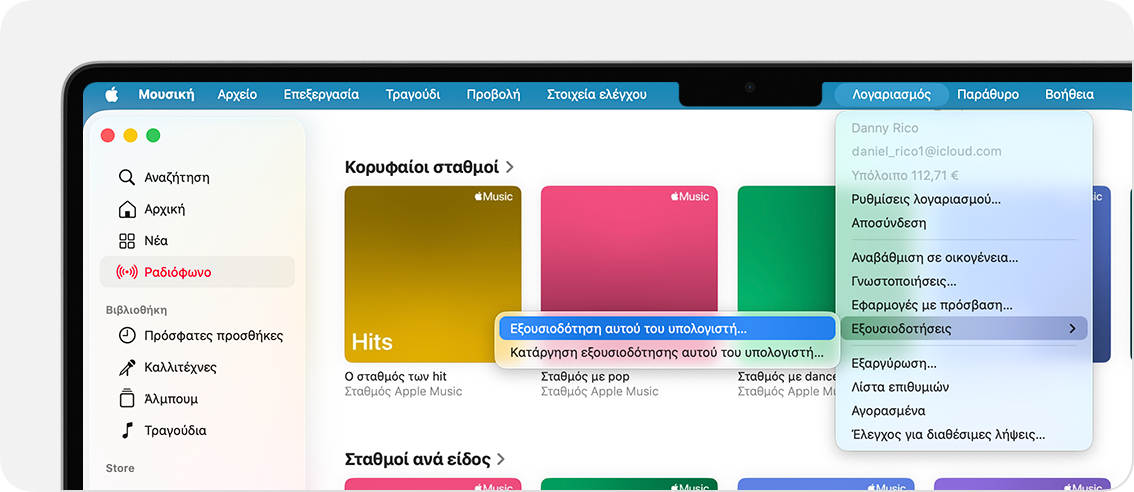Viewport: 1134px width, 492px height.
Task: Select Ραδιόφωνο in the sidebar
Action: [197, 272]
